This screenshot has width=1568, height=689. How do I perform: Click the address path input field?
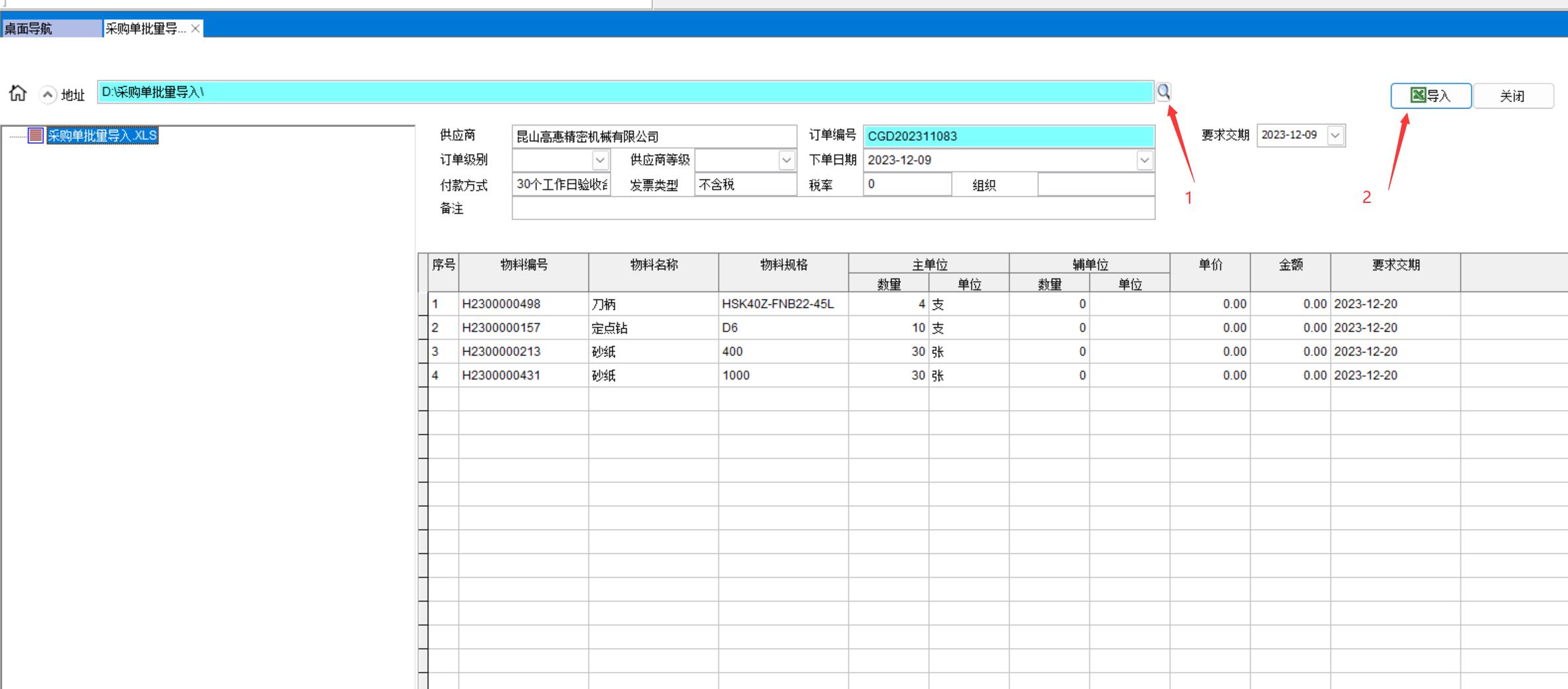coord(625,92)
